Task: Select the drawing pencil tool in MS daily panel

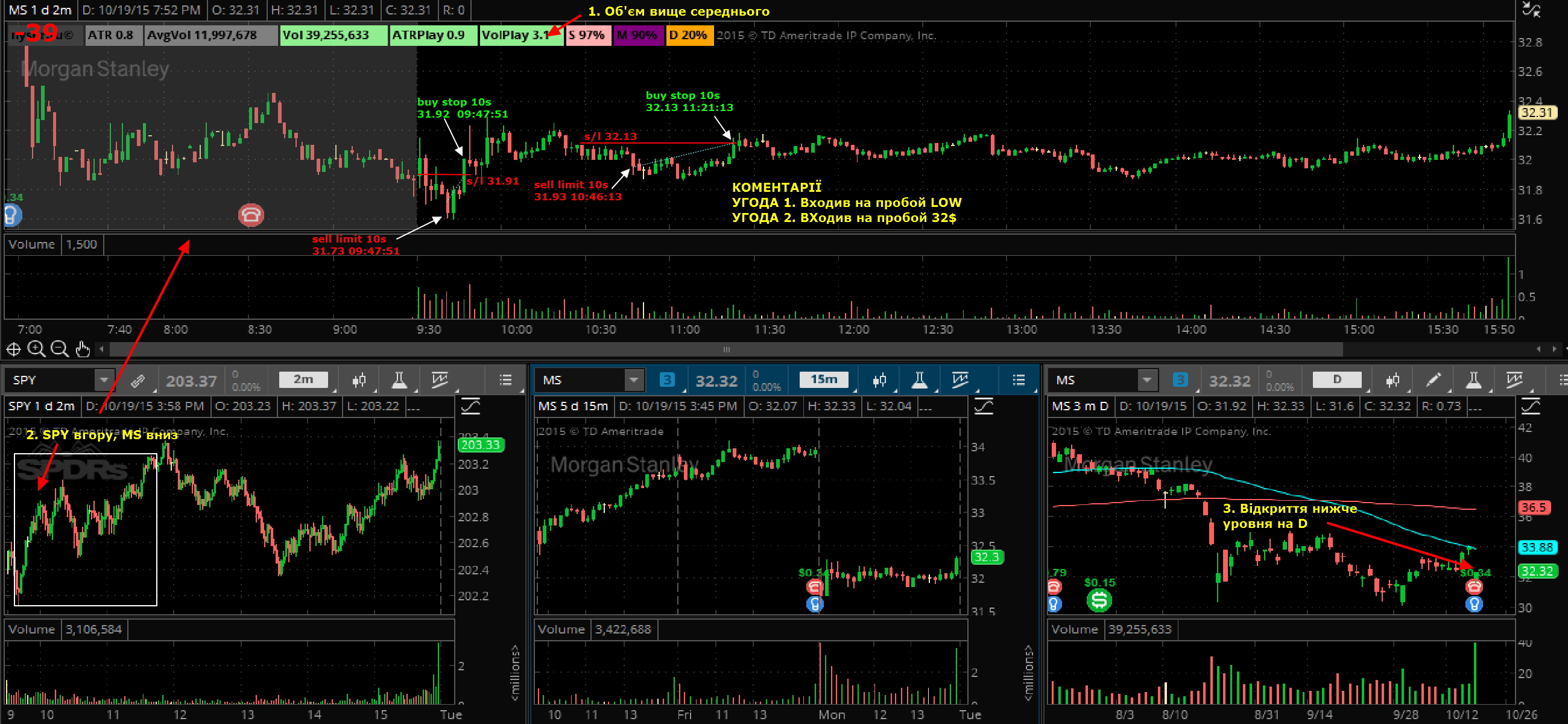Action: tap(1434, 381)
